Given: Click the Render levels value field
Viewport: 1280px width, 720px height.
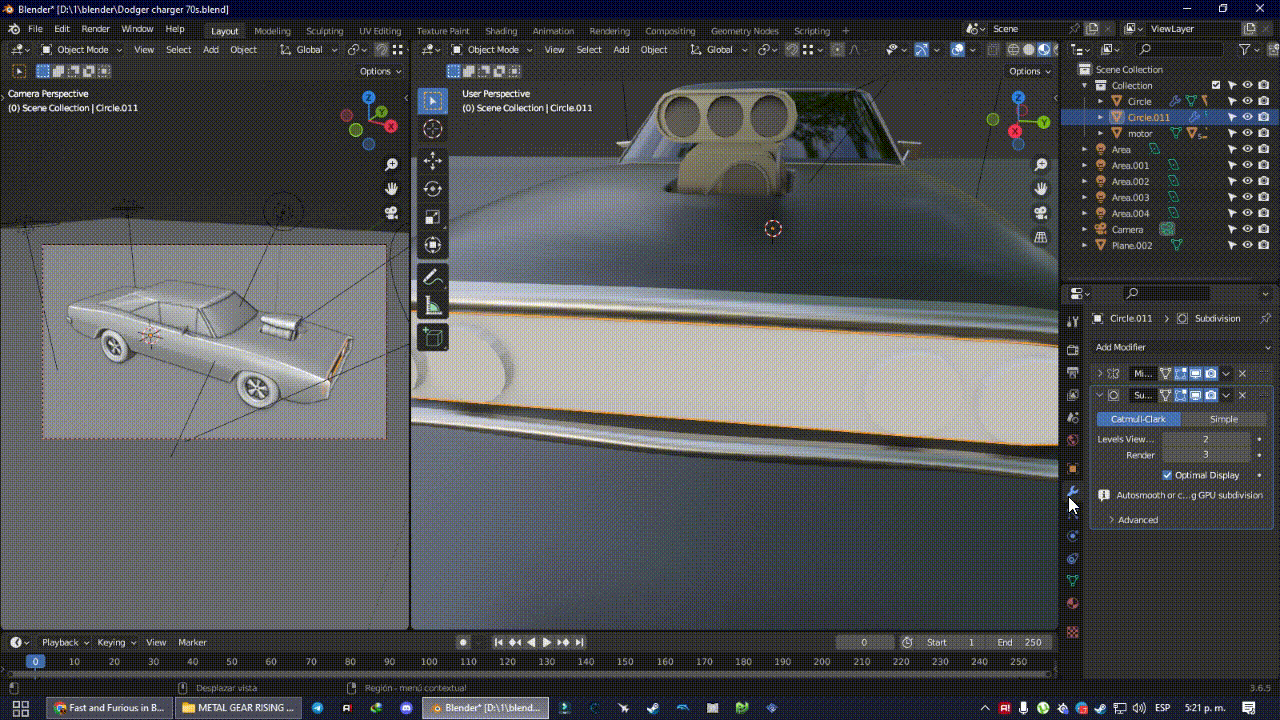Looking at the screenshot, I should point(1206,455).
